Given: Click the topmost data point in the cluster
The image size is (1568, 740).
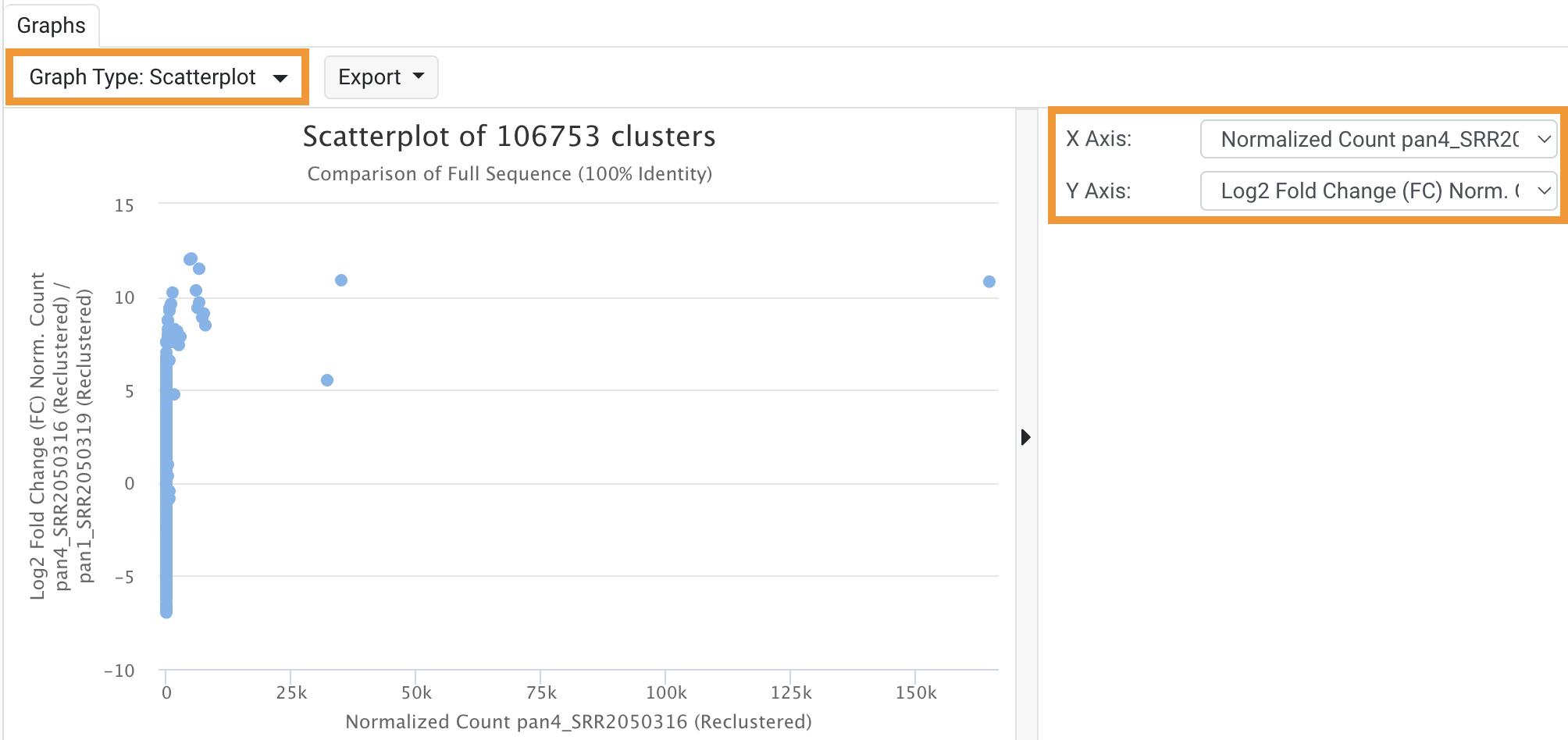Looking at the screenshot, I should click(x=191, y=259).
